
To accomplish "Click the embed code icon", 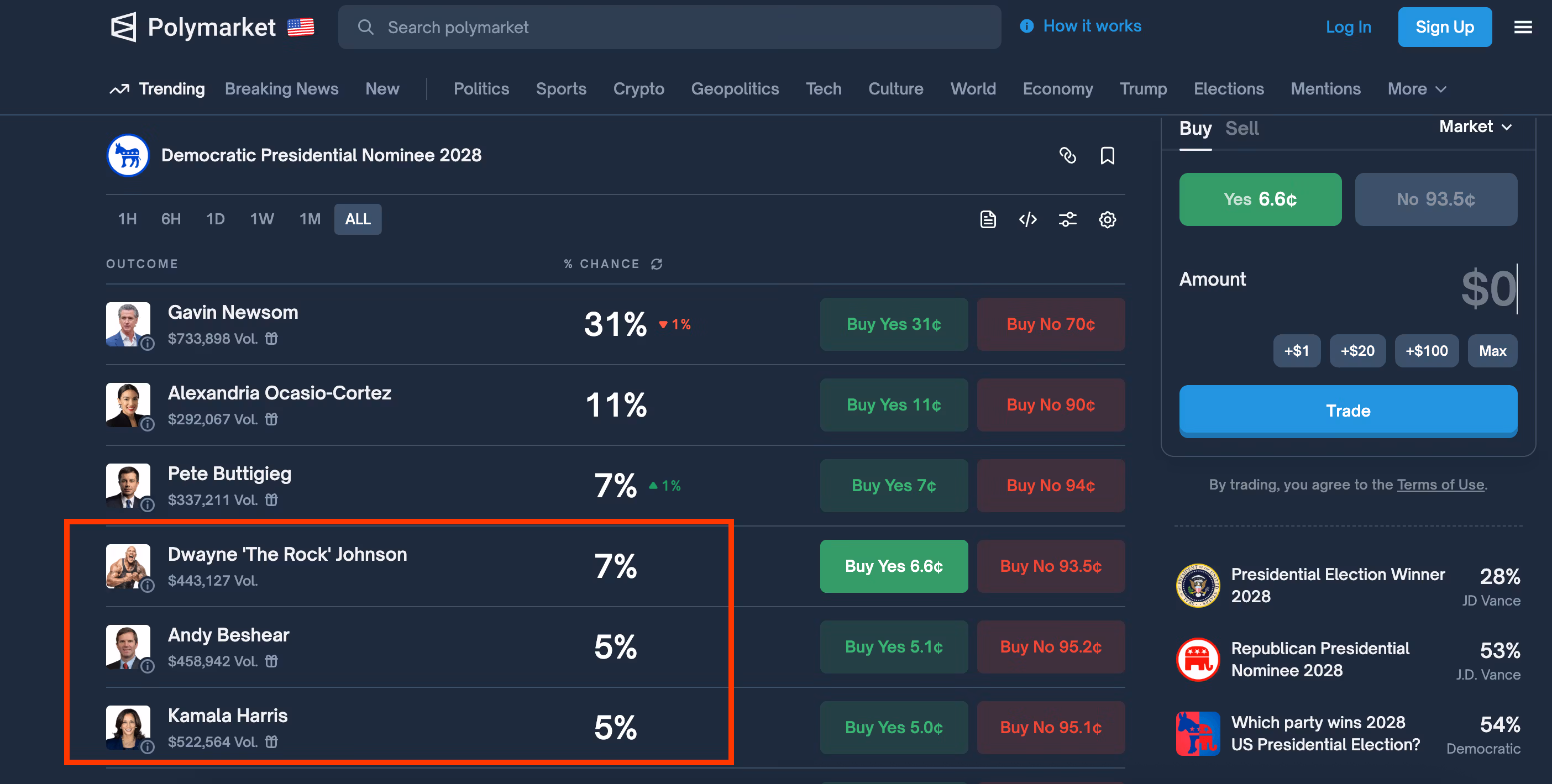I will (x=1028, y=219).
